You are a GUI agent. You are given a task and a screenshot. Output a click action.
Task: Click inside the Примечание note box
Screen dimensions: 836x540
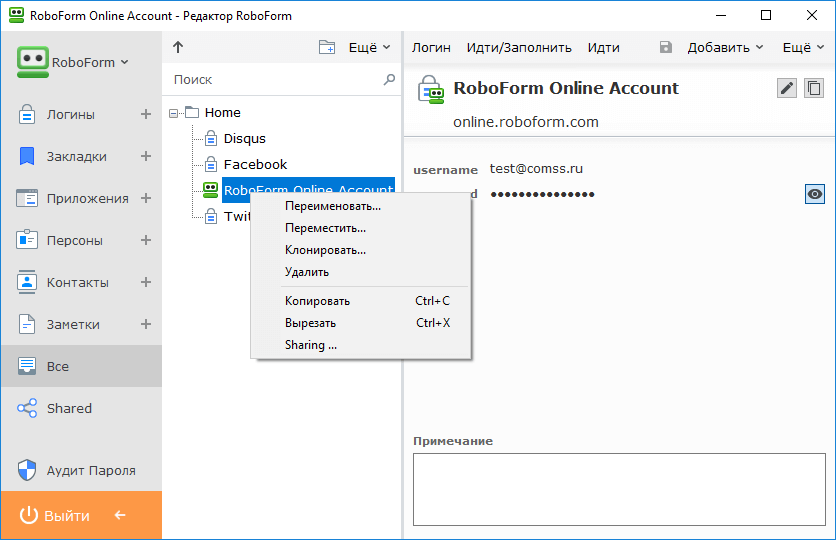[x=619, y=489]
